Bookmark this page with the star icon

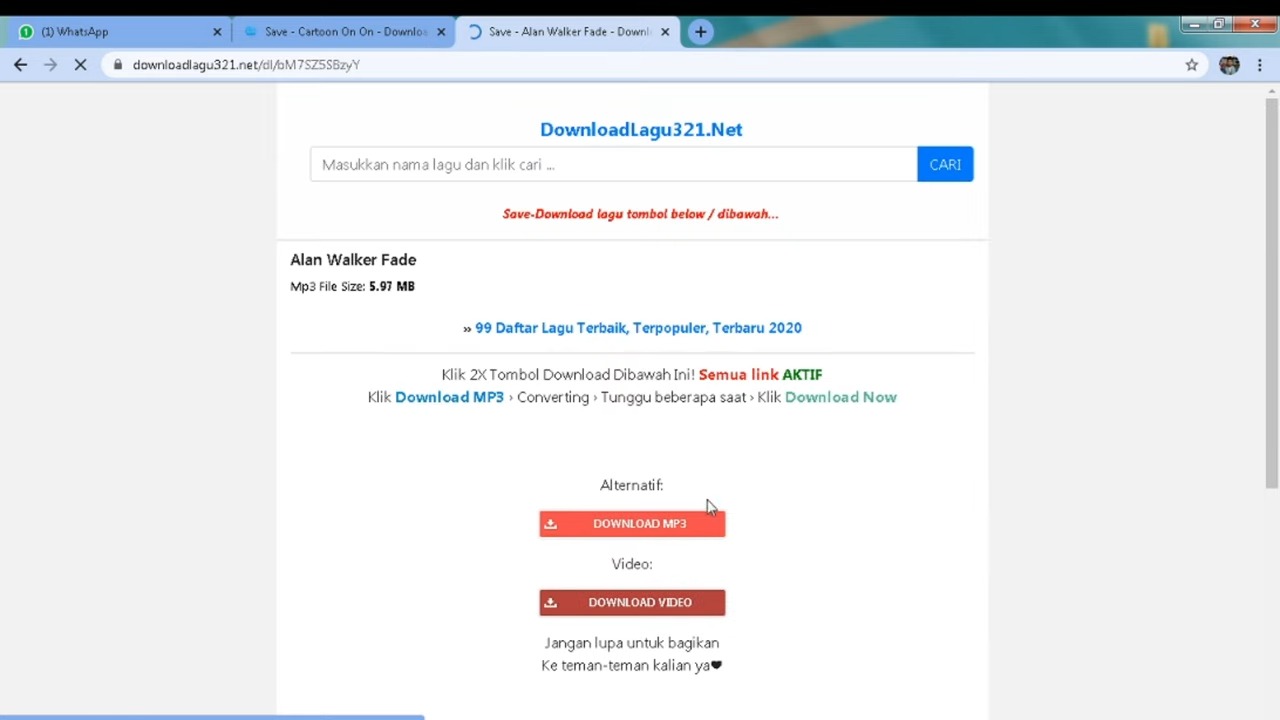(x=1192, y=64)
